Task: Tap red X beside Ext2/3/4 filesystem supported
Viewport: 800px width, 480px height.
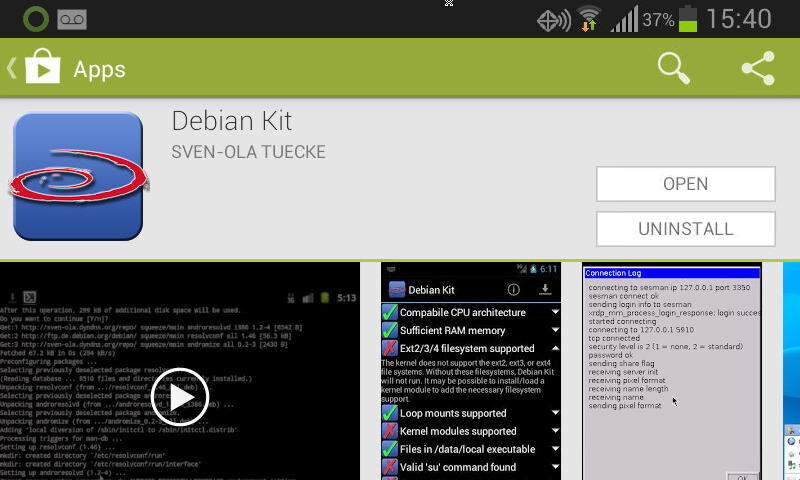Action: (390, 348)
